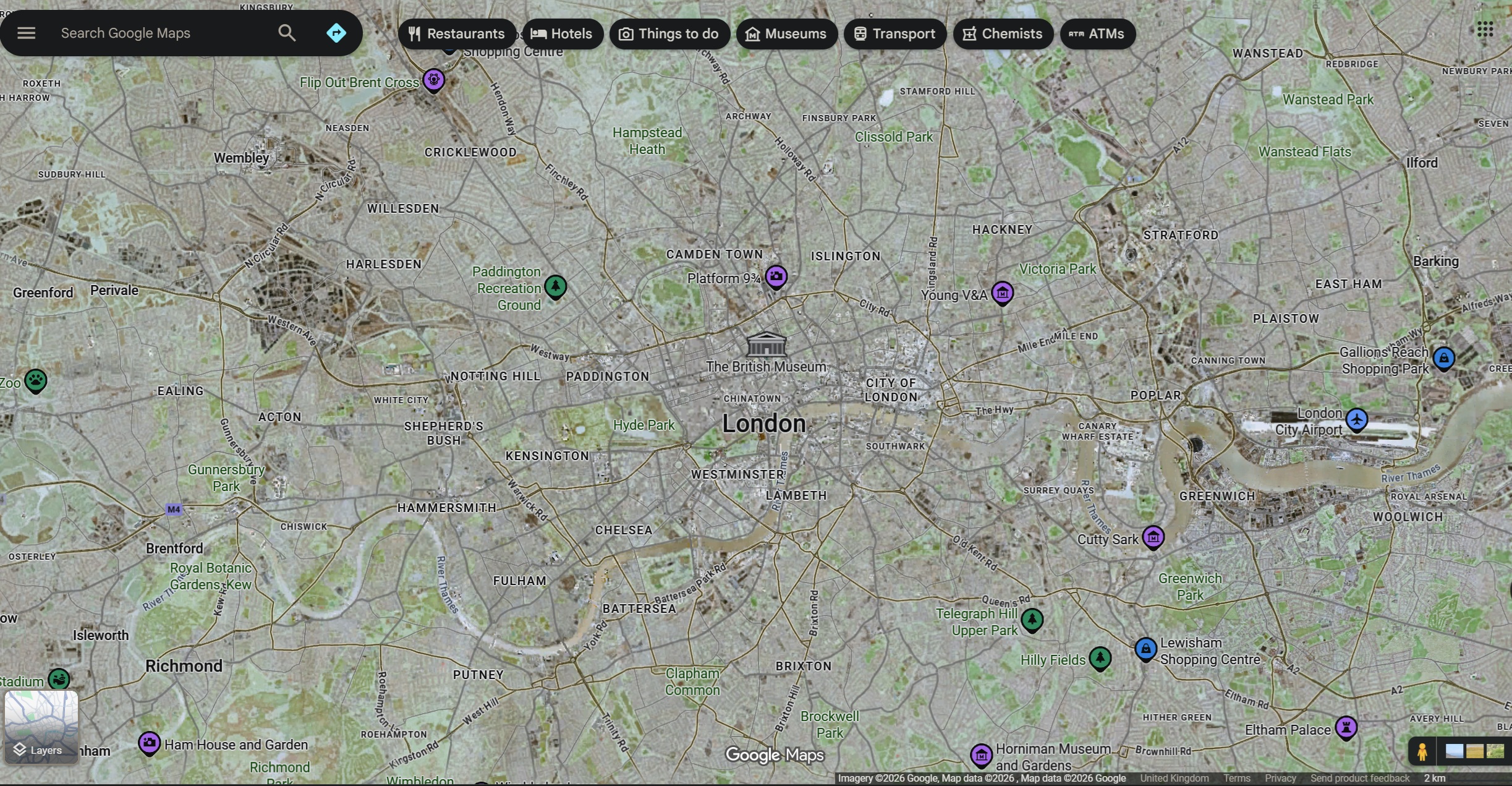Click the Cutty Sark museum marker
This screenshot has width=1512, height=786.
pyautogui.click(x=1153, y=537)
